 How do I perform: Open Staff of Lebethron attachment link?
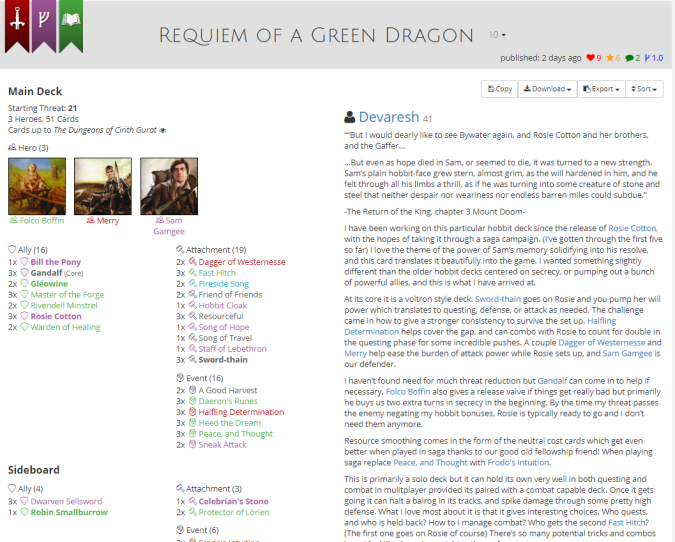click(x=232, y=349)
